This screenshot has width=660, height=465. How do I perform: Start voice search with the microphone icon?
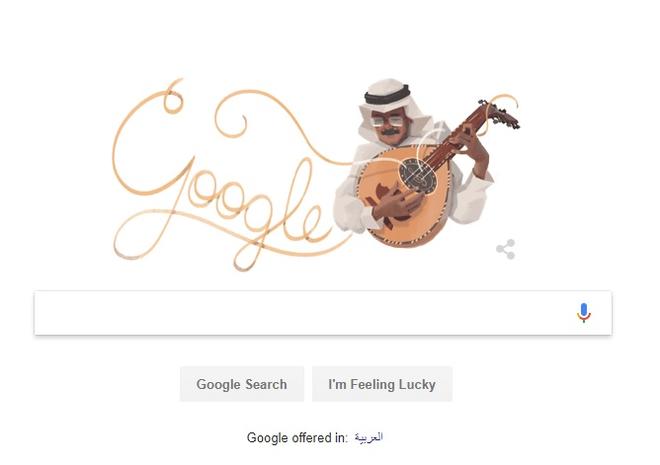(583, 313)
